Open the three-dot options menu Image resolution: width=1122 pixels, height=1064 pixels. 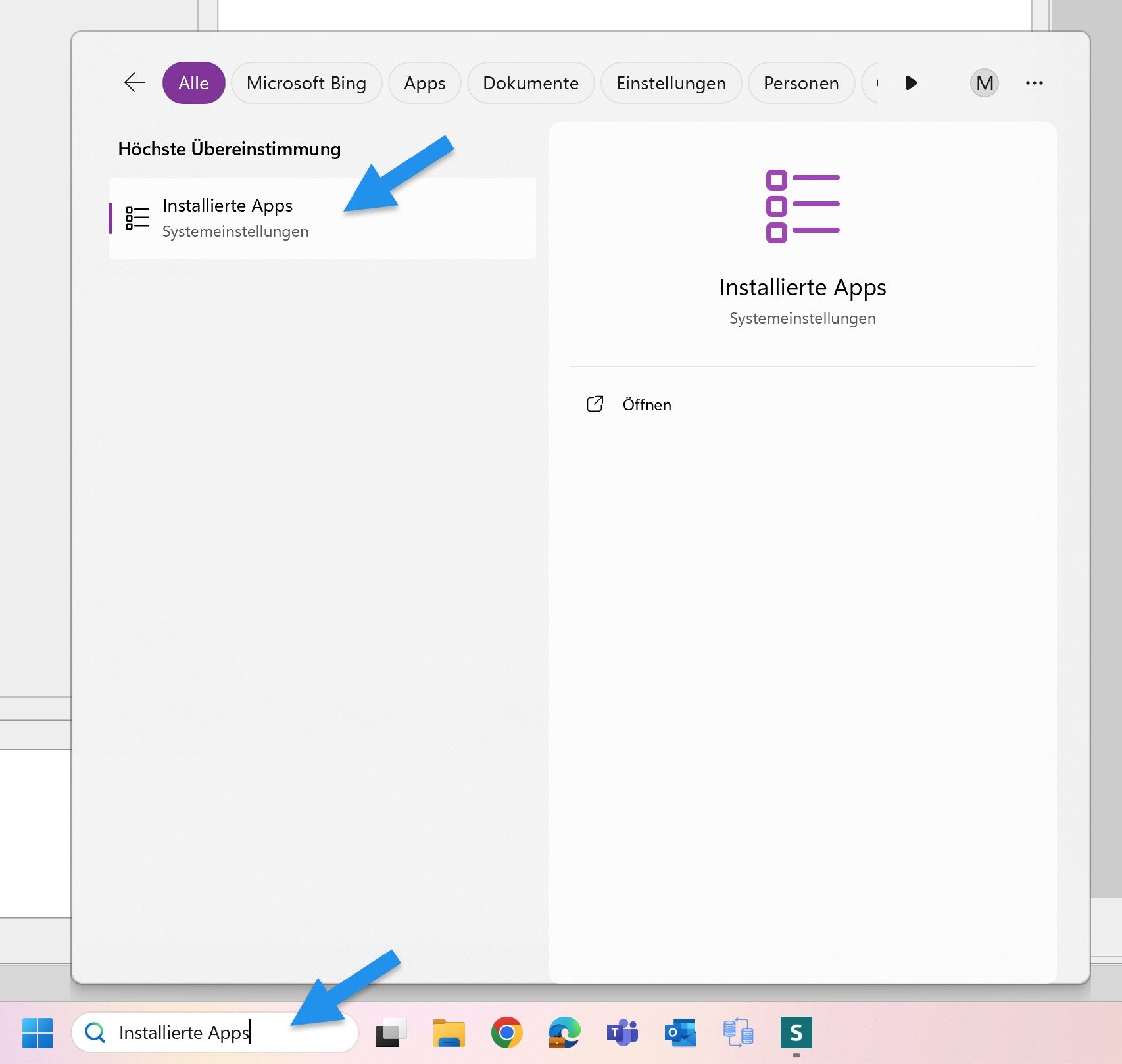(x=1034, y=83)
